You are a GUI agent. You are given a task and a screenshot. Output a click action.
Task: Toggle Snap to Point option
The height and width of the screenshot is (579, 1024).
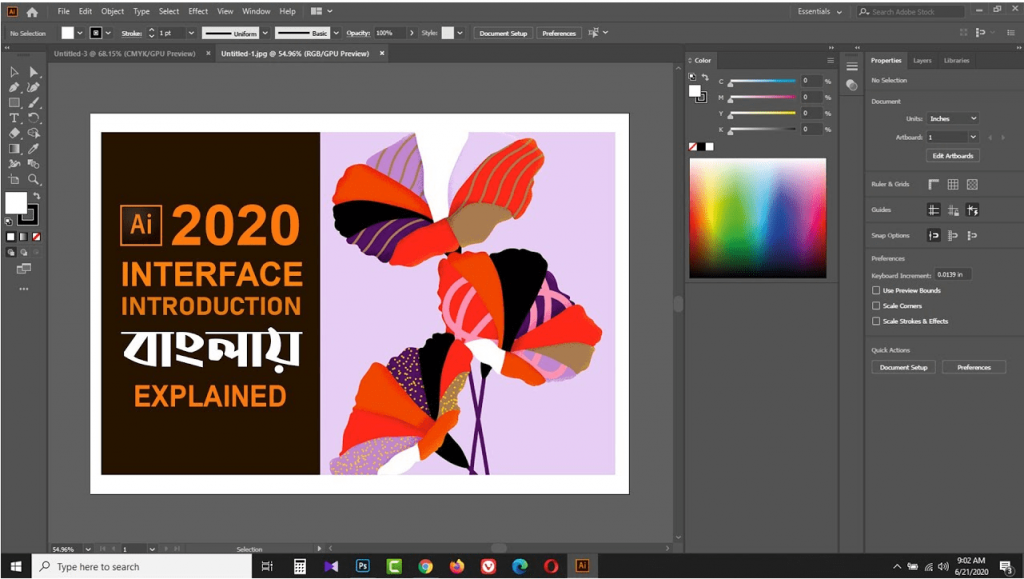pyautogui.click(x=934, y=235)
